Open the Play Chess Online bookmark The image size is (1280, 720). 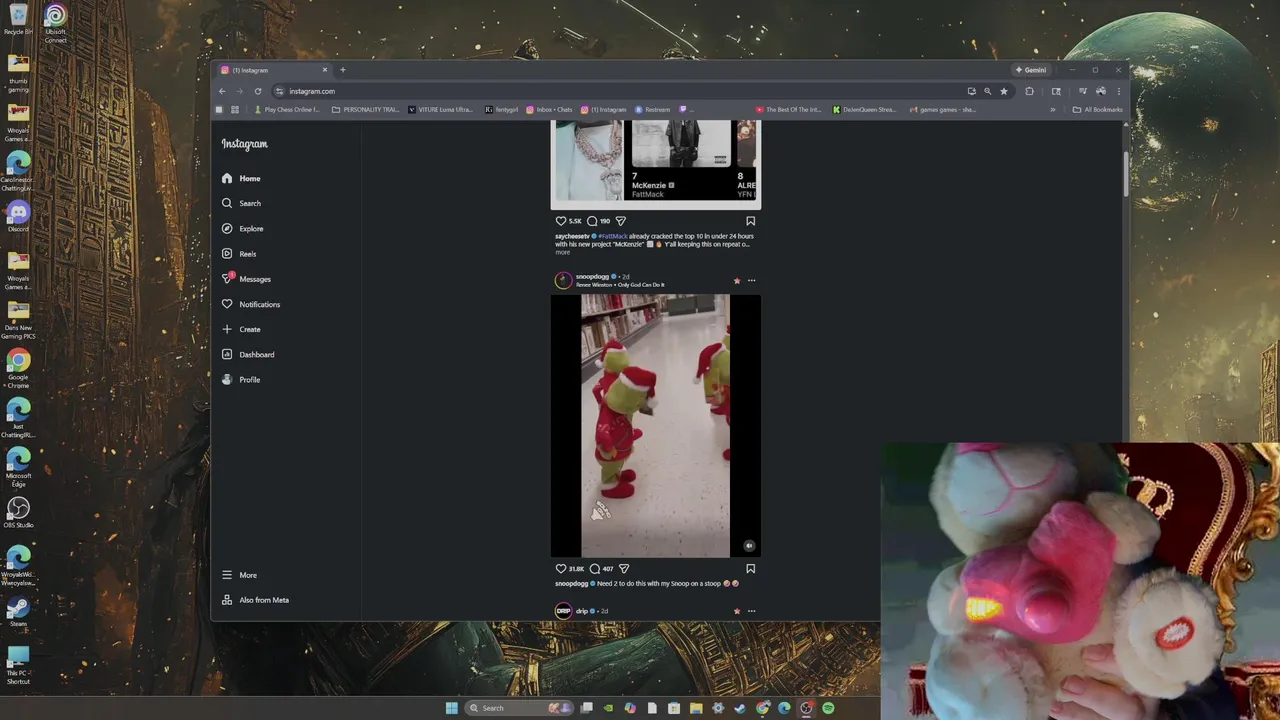pyautogui.click(x=288, y=110)
